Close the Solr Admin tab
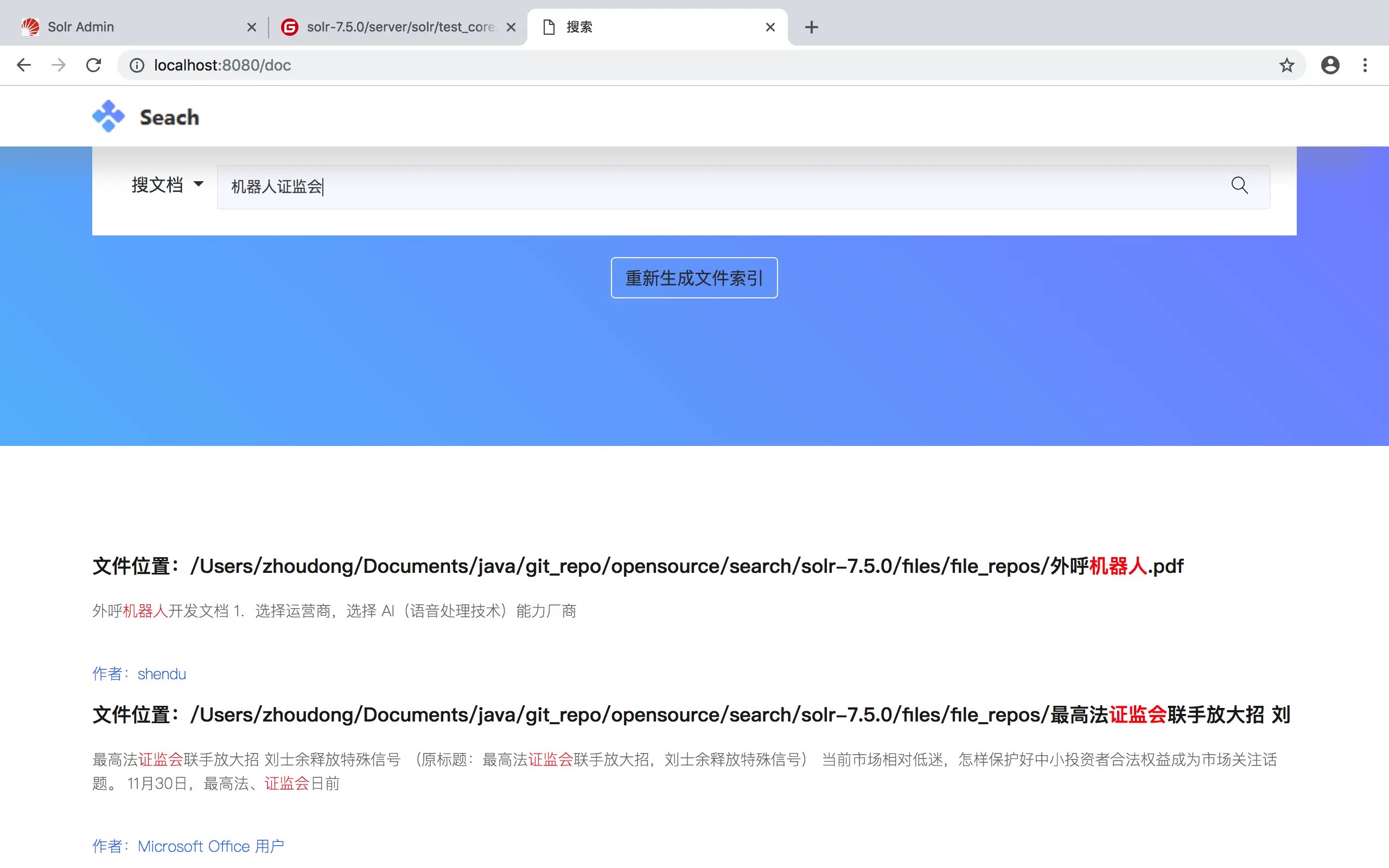This screenshot has width=1389, height=868. [251, 27]
